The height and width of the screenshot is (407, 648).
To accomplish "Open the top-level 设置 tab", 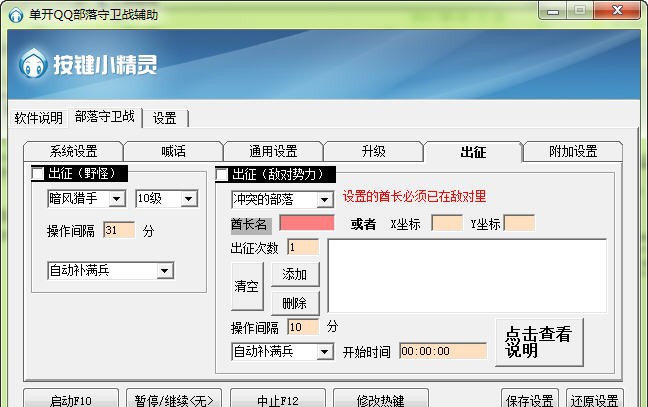I will tap(164, 119).
